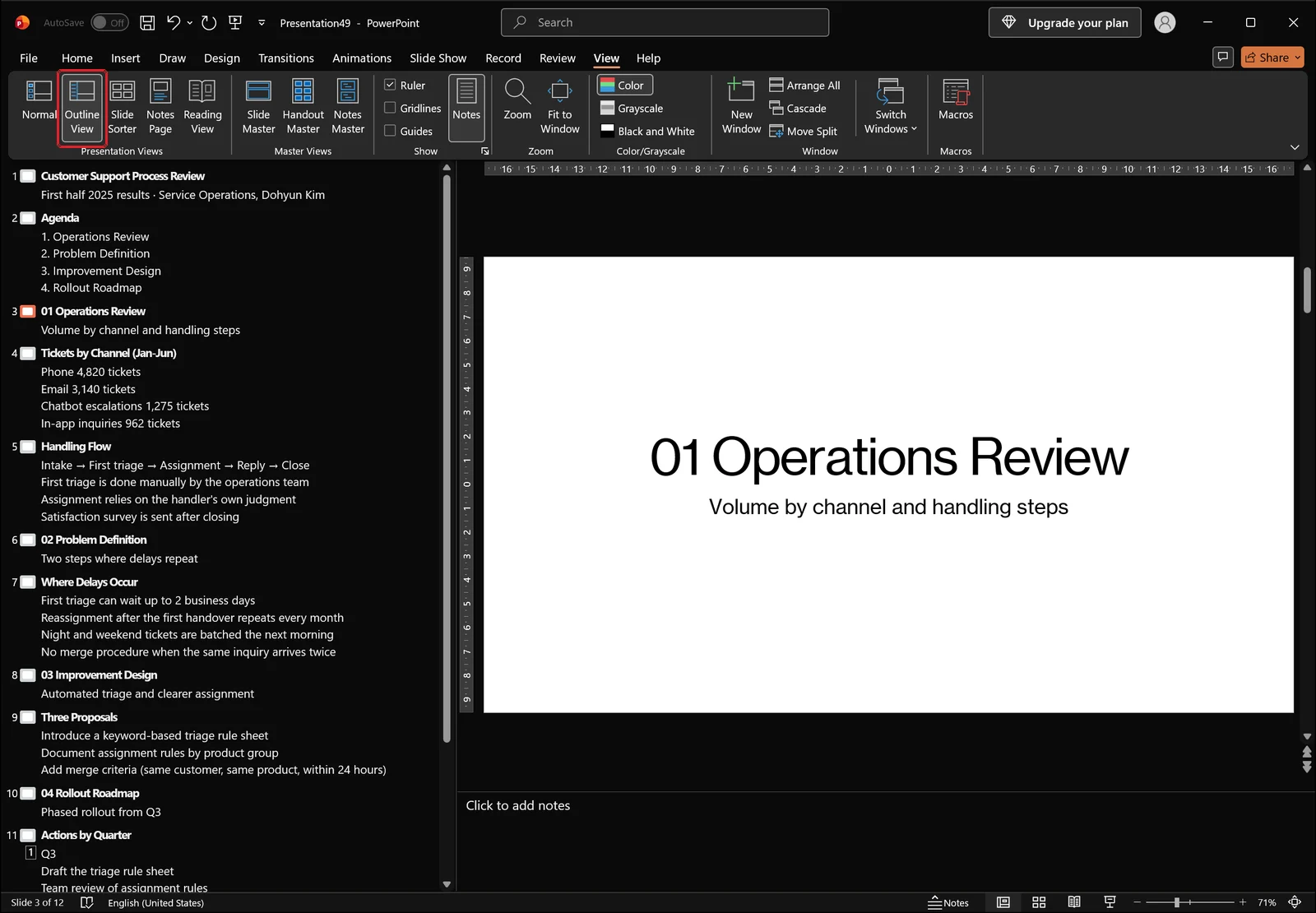Click Arrange All windows

(804, 85)
